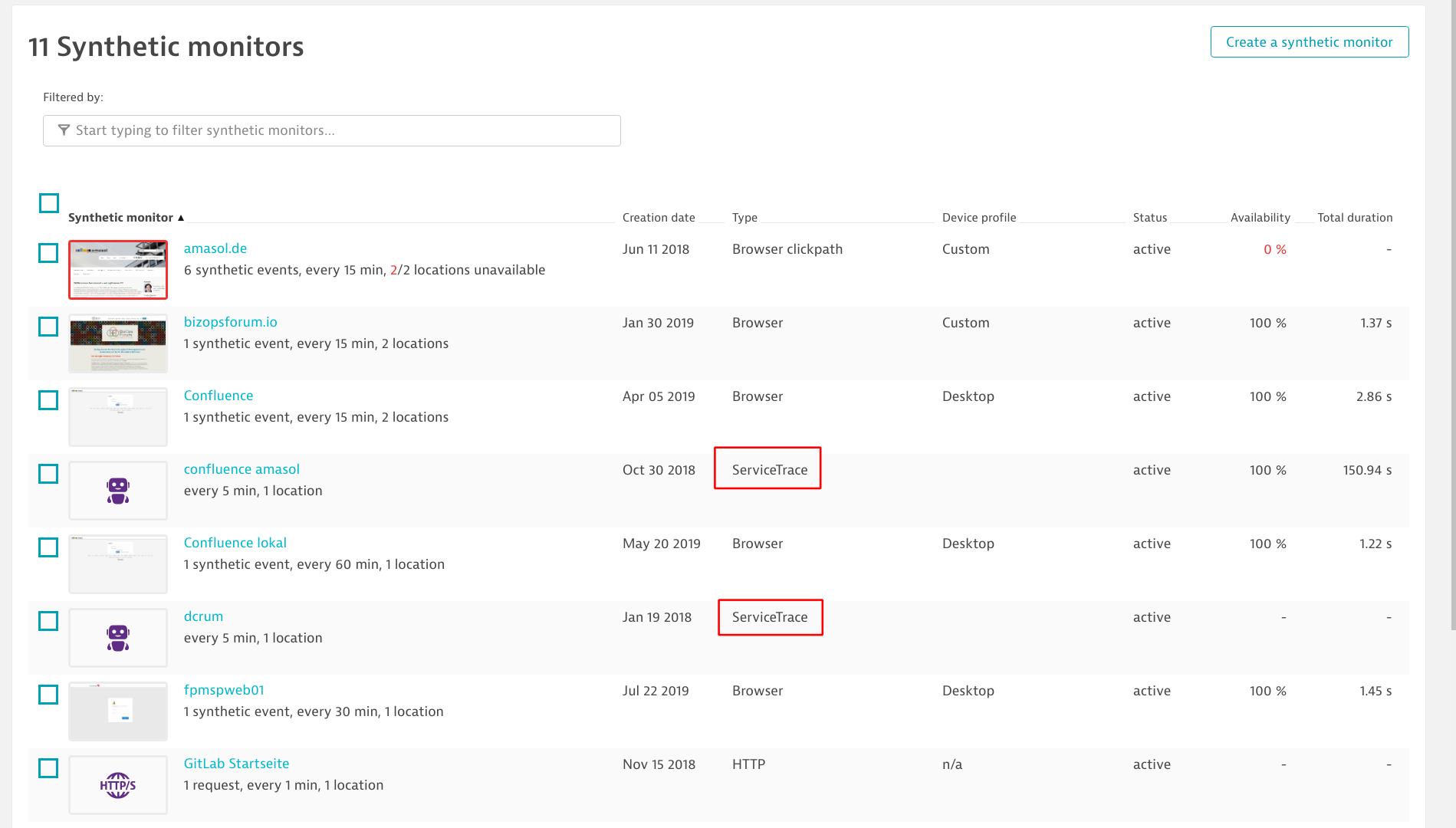The width and height of the screenshot is (1456, 828).
Task: Click the 11 Synthetic monitors heading
Action: (x=166, y=47)
